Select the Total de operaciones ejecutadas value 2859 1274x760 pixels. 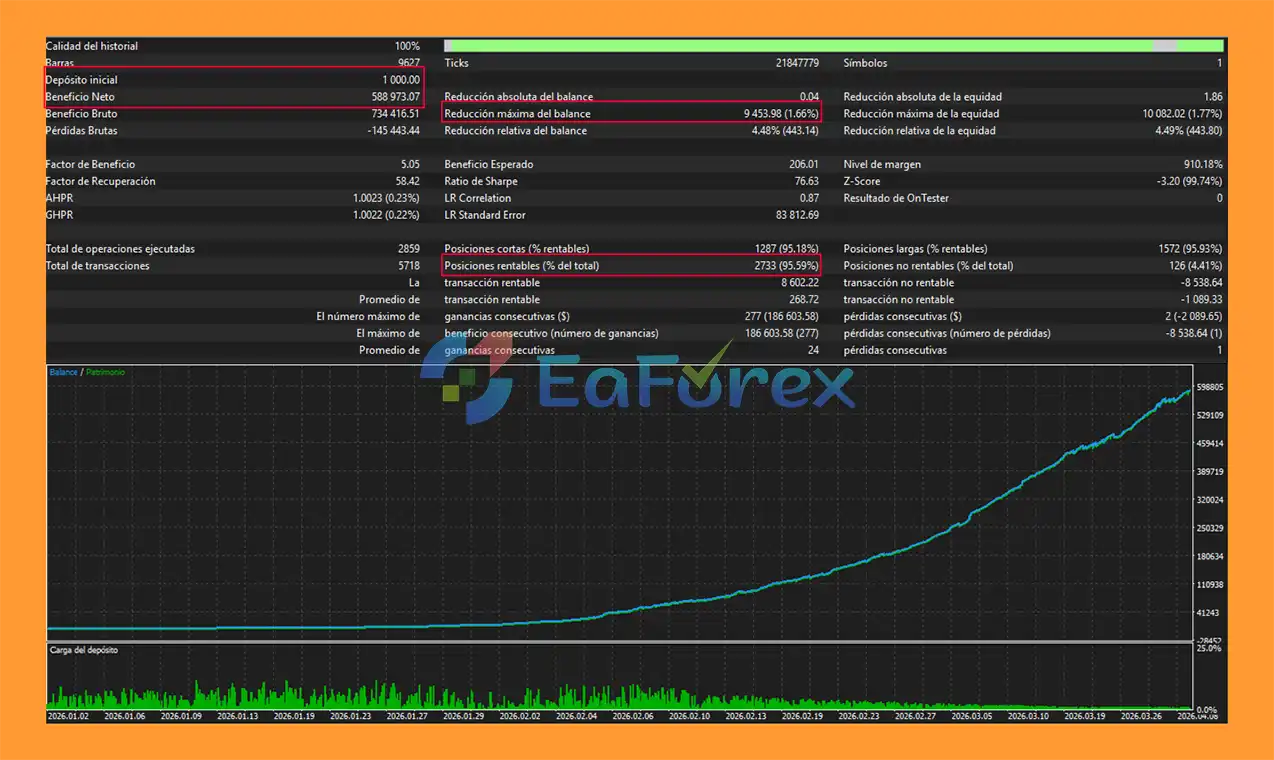[408, 249]
